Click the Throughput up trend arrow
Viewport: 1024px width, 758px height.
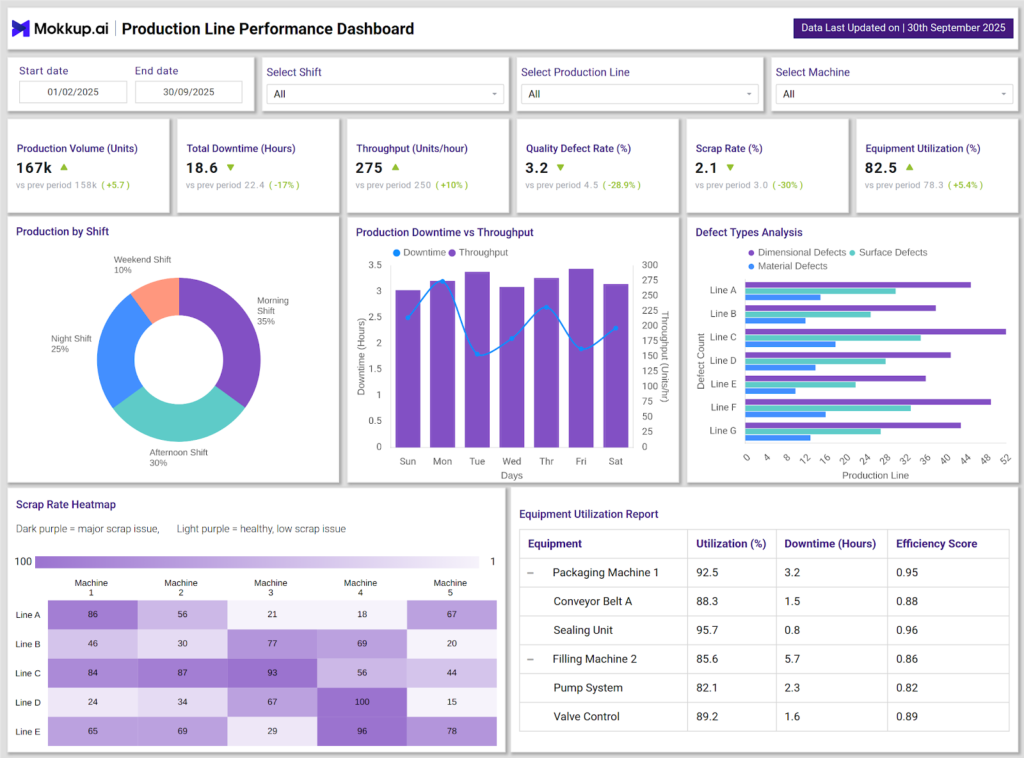[395, 168]
